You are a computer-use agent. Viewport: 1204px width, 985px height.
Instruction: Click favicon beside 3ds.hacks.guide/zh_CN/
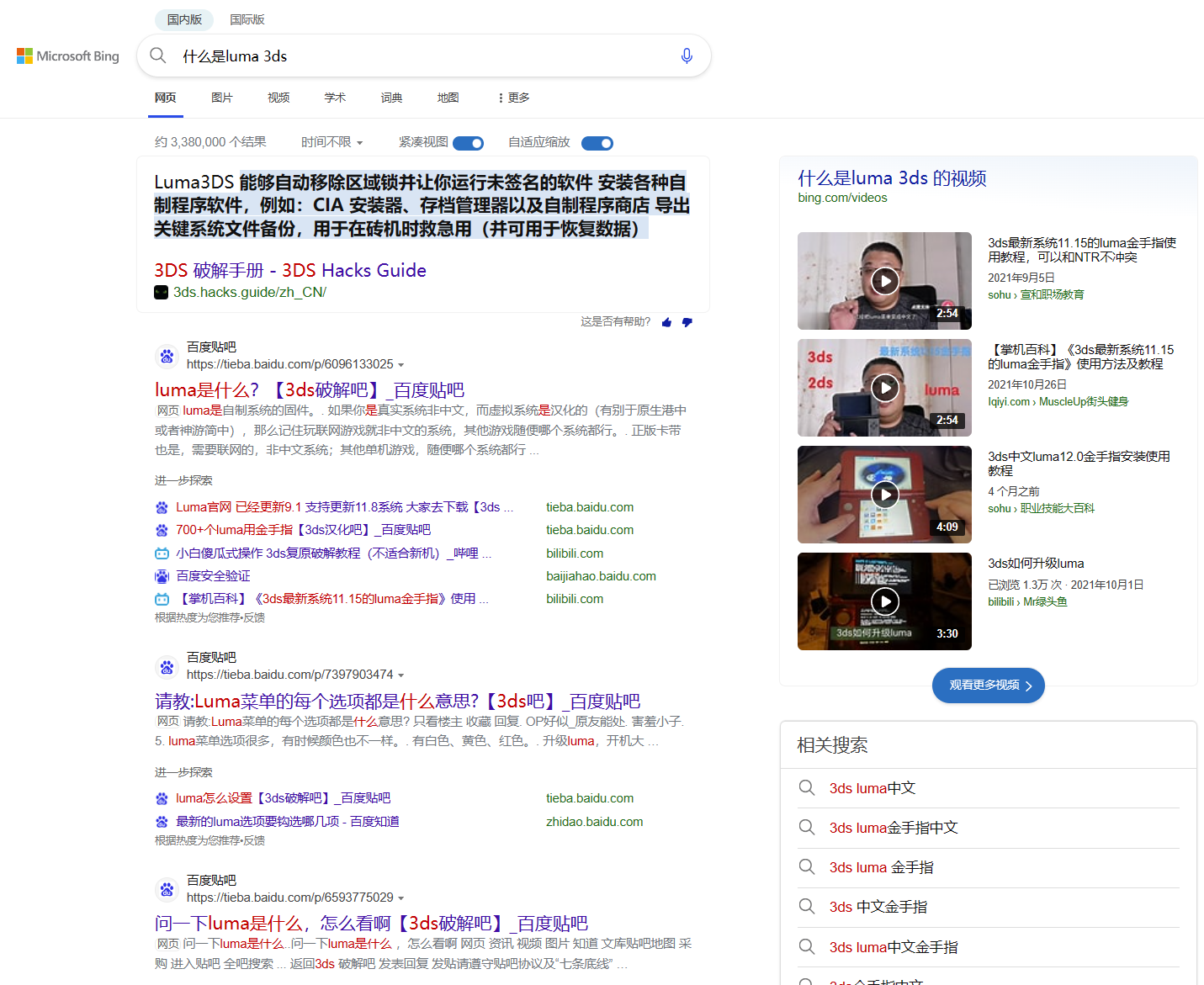161,292
